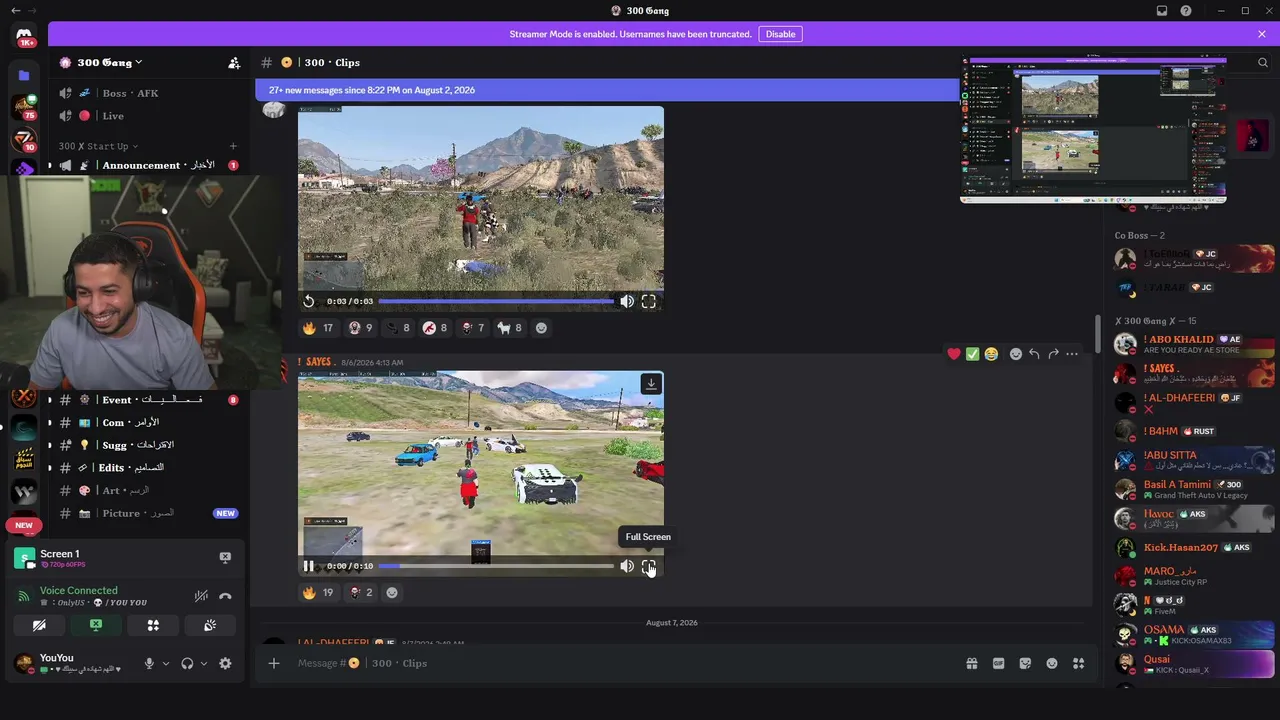Open headphone output options dropdown
The image size is (1280, 720).
[x=203, y=663]
